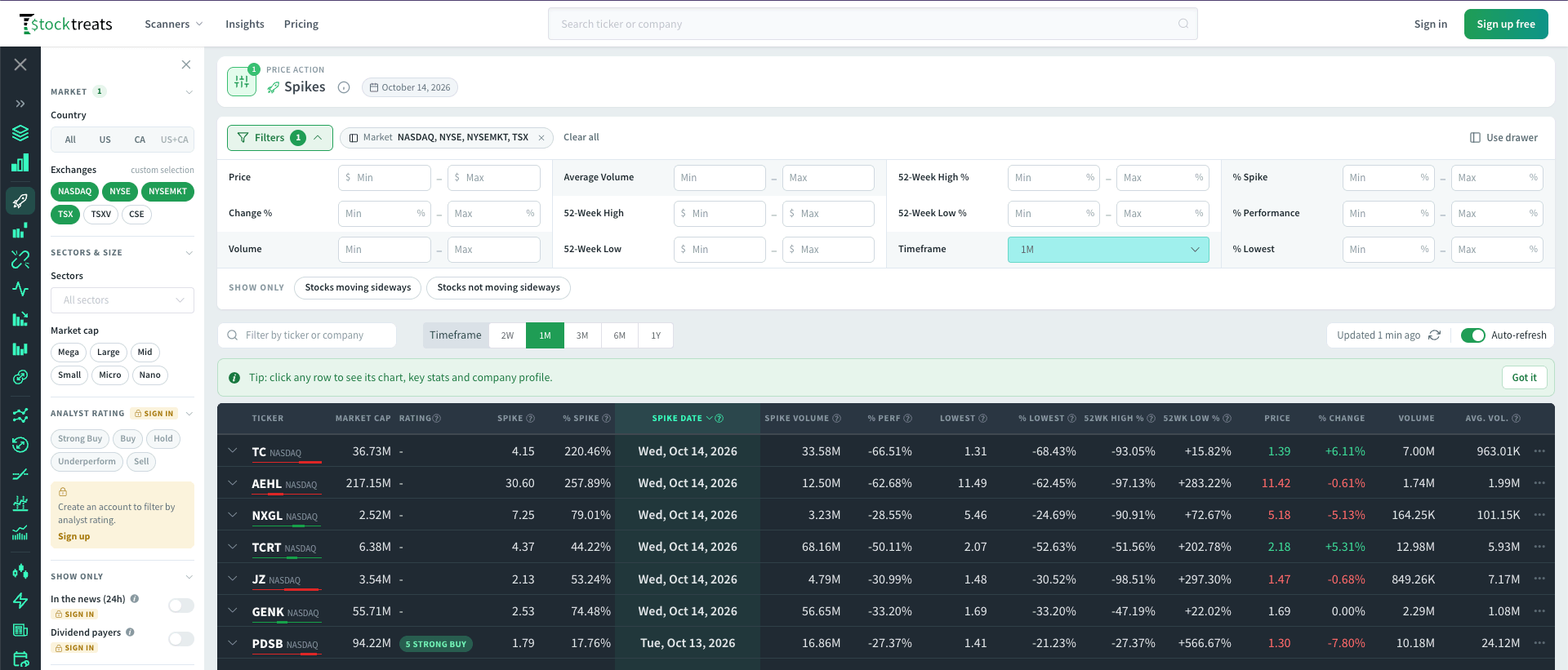
Task: Open the Timeframe 1M dropdown in filters
Action: click(1108, 250)
